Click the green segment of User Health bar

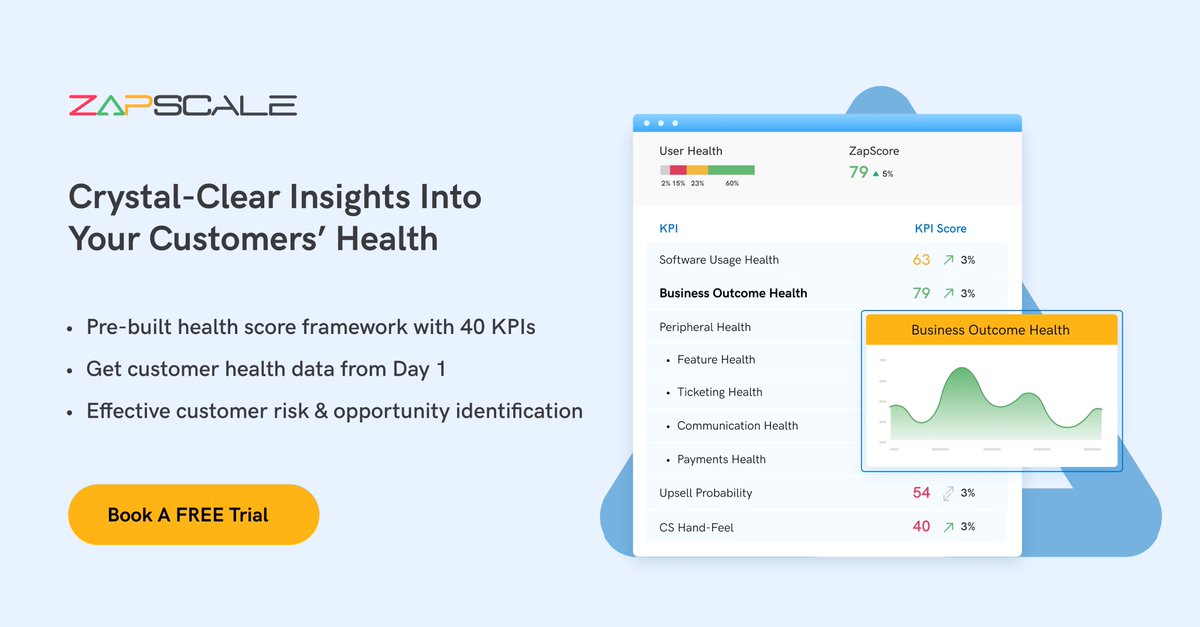(731, 170)
